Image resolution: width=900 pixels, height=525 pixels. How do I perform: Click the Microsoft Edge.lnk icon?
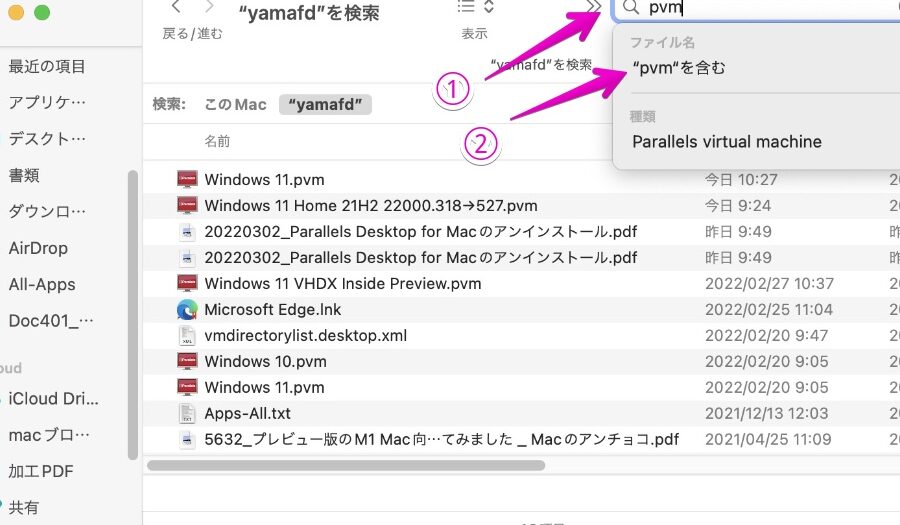tap(187, 310)
